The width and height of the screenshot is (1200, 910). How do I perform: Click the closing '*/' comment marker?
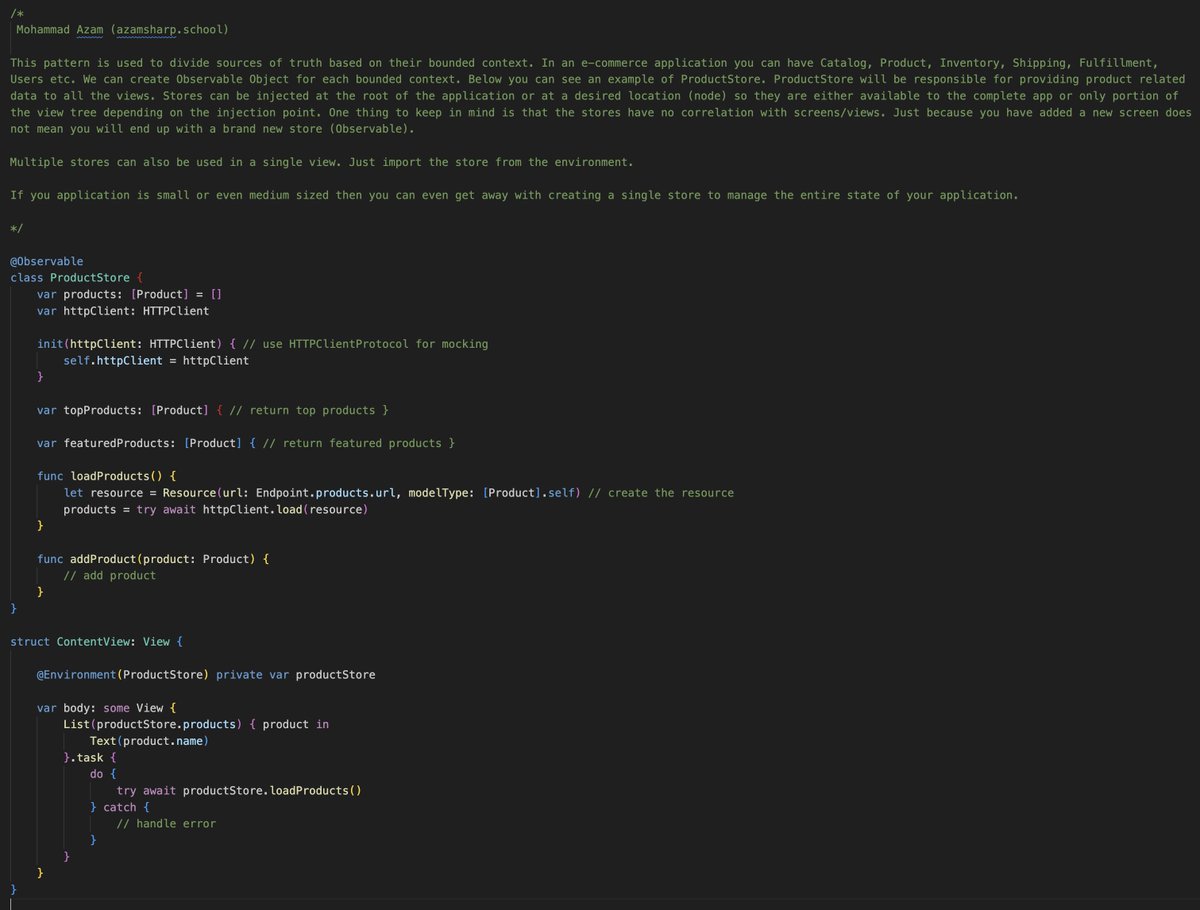(x=17, y=228)
